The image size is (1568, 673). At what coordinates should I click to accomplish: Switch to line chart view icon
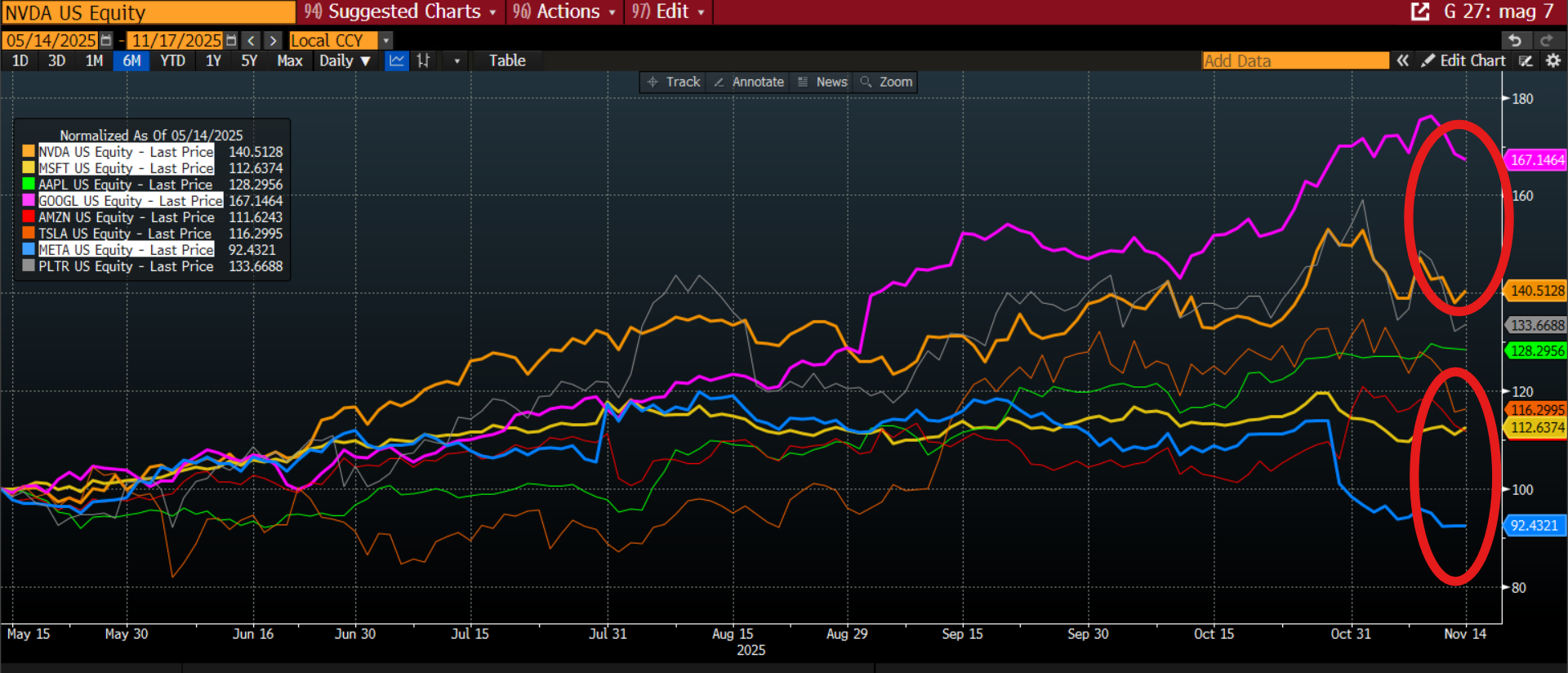coord(397,60)
